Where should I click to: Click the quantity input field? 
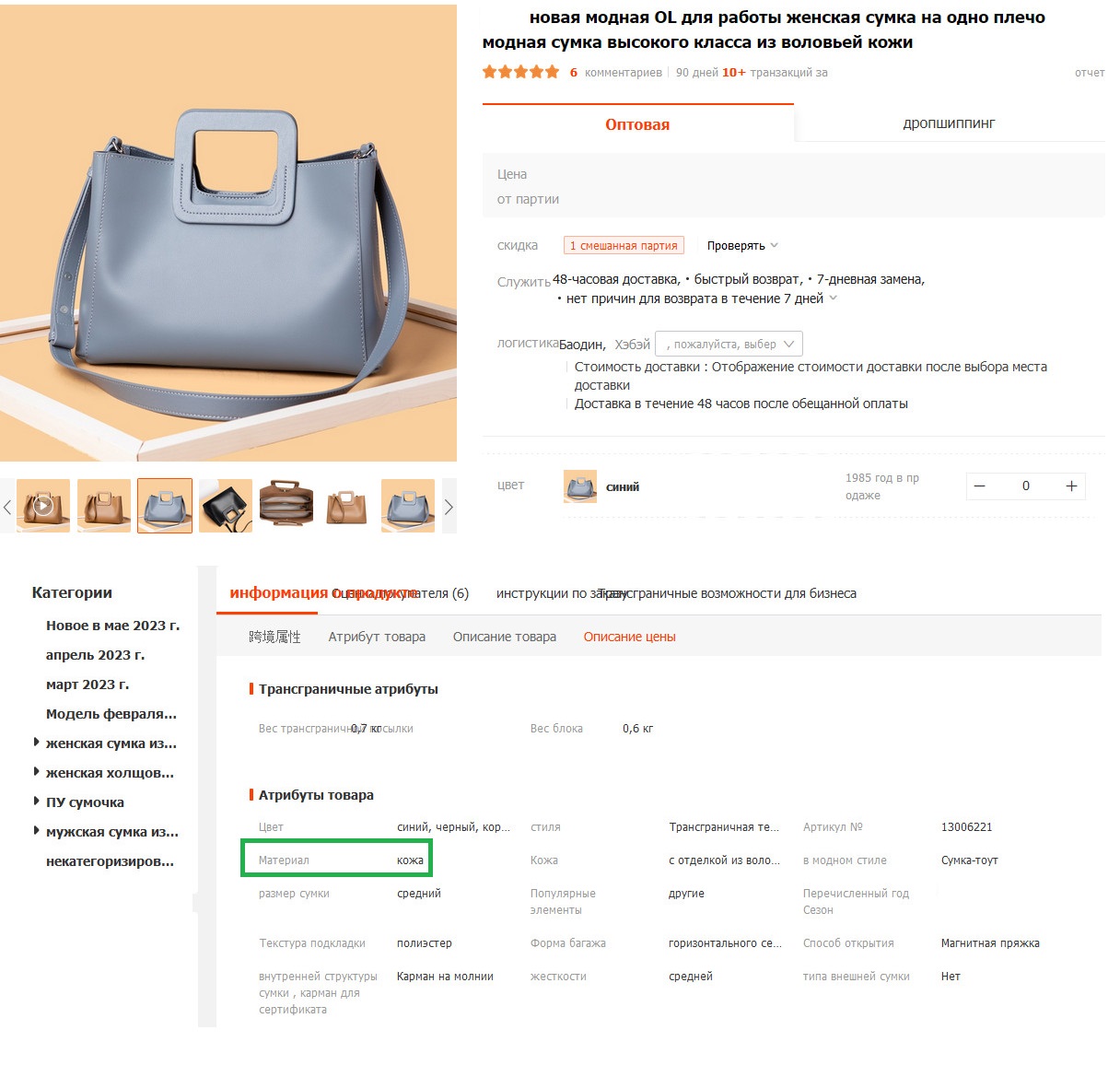(1025, 486)
